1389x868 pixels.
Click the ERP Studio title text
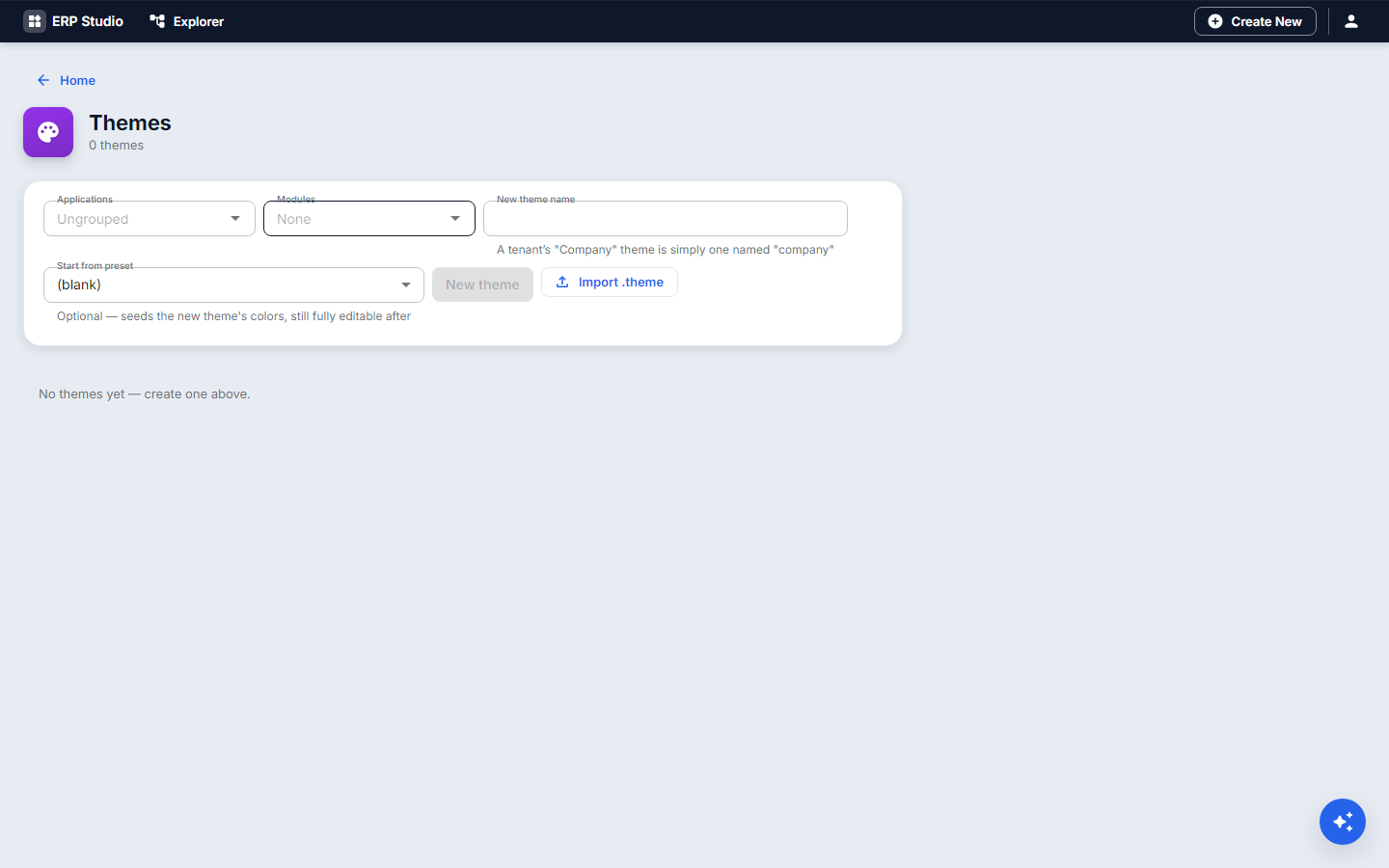pyautogui.click(x=88, y=21)
